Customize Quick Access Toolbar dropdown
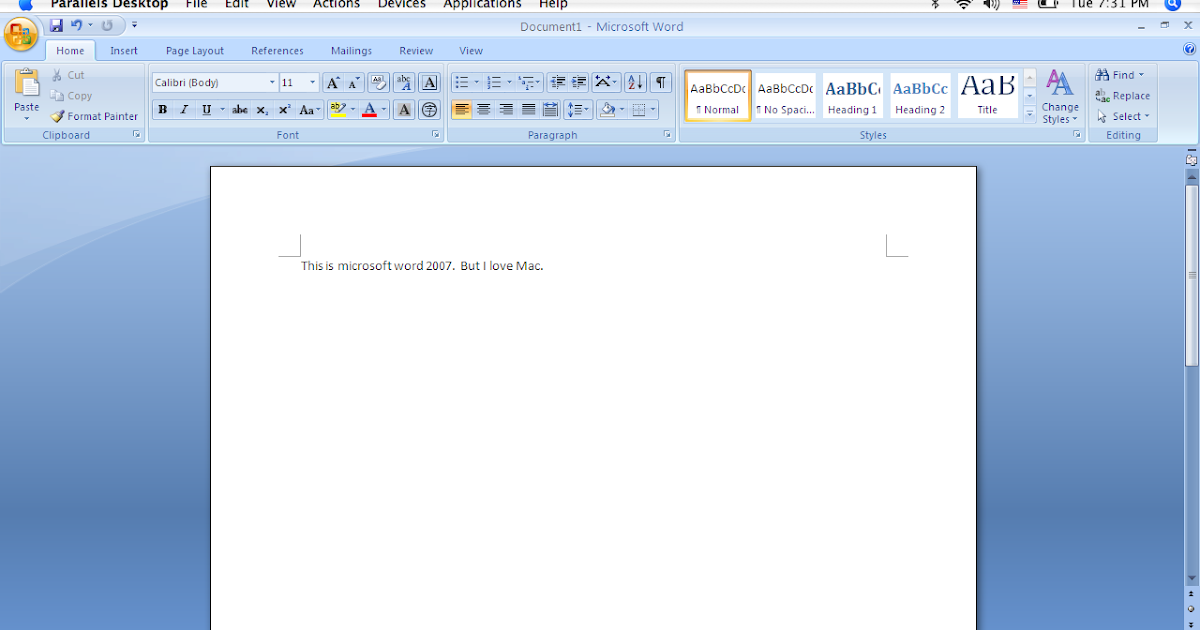 (x=135, y=25)
